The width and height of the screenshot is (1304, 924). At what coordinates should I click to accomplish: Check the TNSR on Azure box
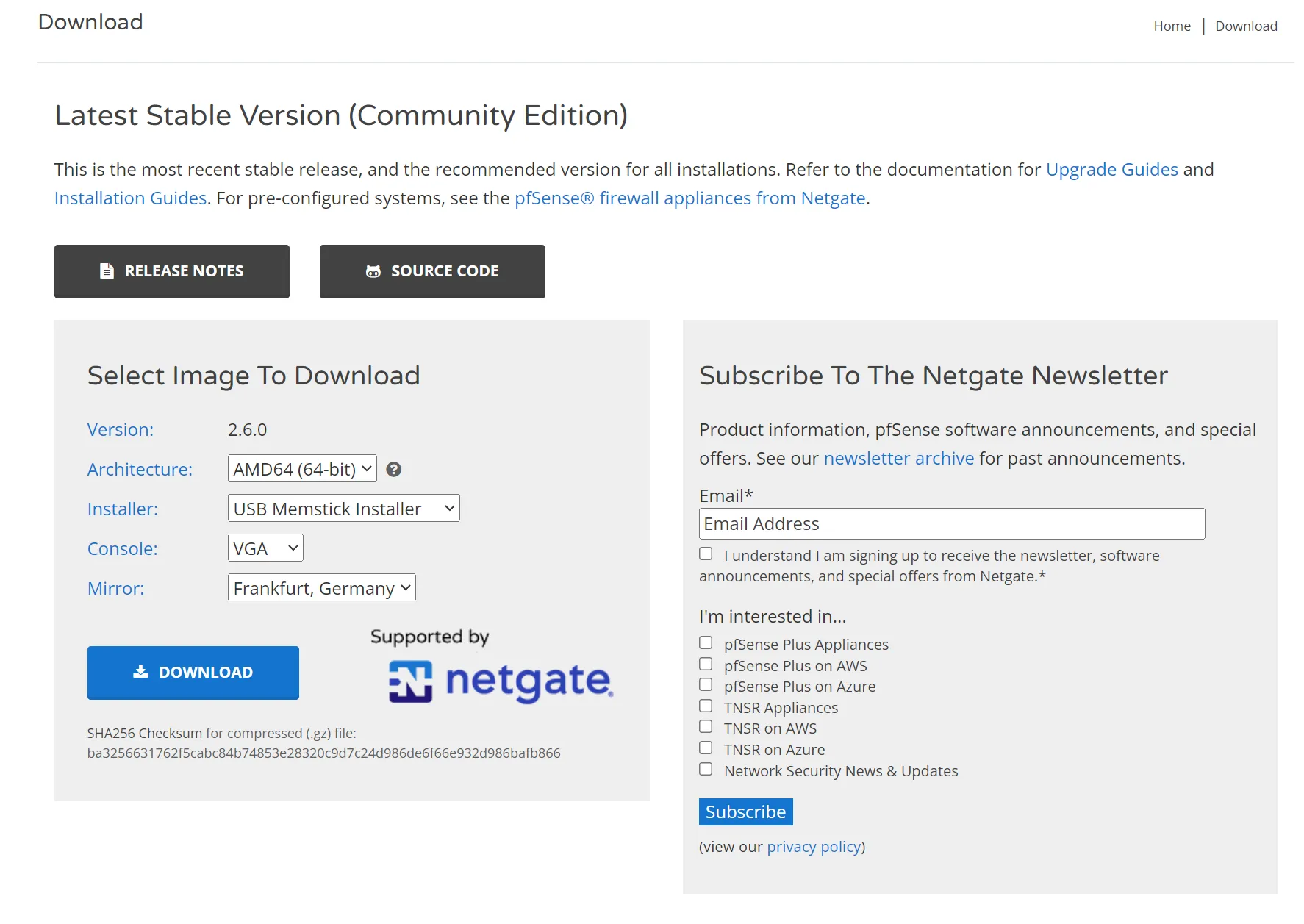pyautogui.click(x=706, y=747)
